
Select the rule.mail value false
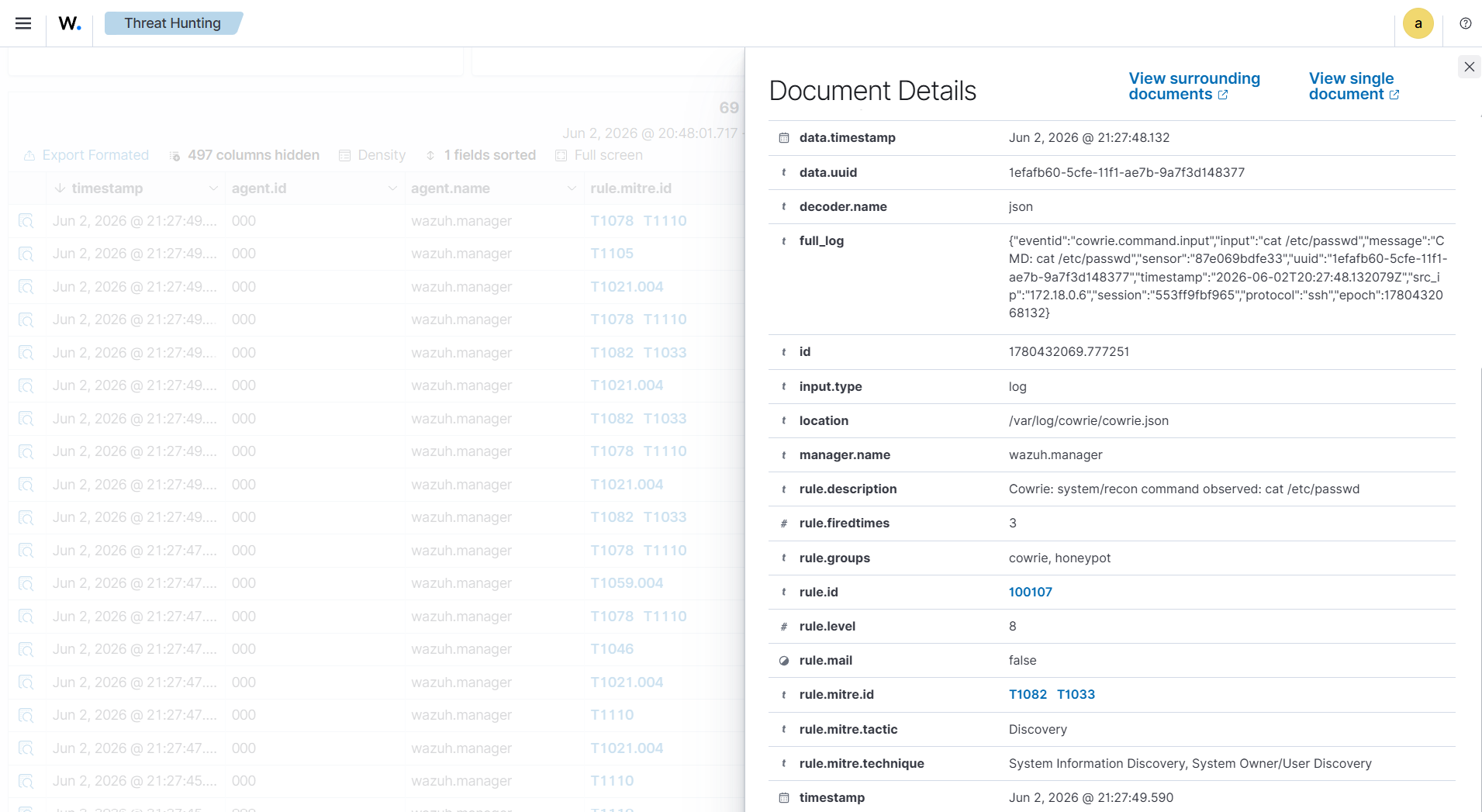coord(1022,660)
